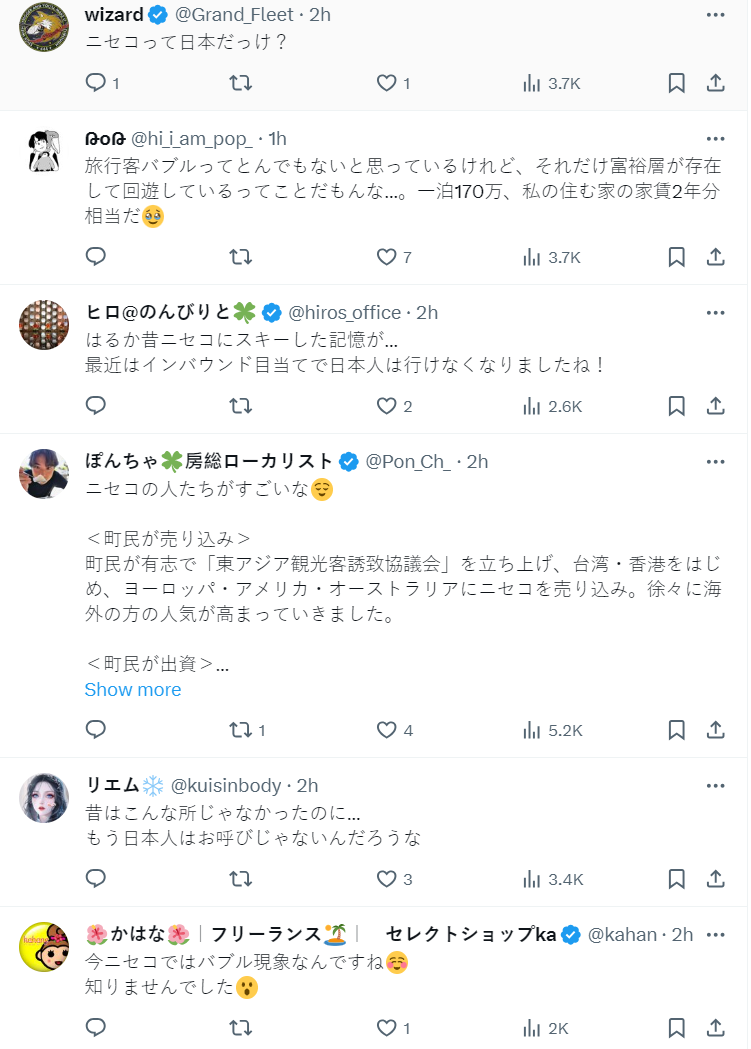Repost the hi_i_am_pop_ tweet
The width and height of the screenshot is (751, 1049).
pyautogui.click(x=241, y=257)
